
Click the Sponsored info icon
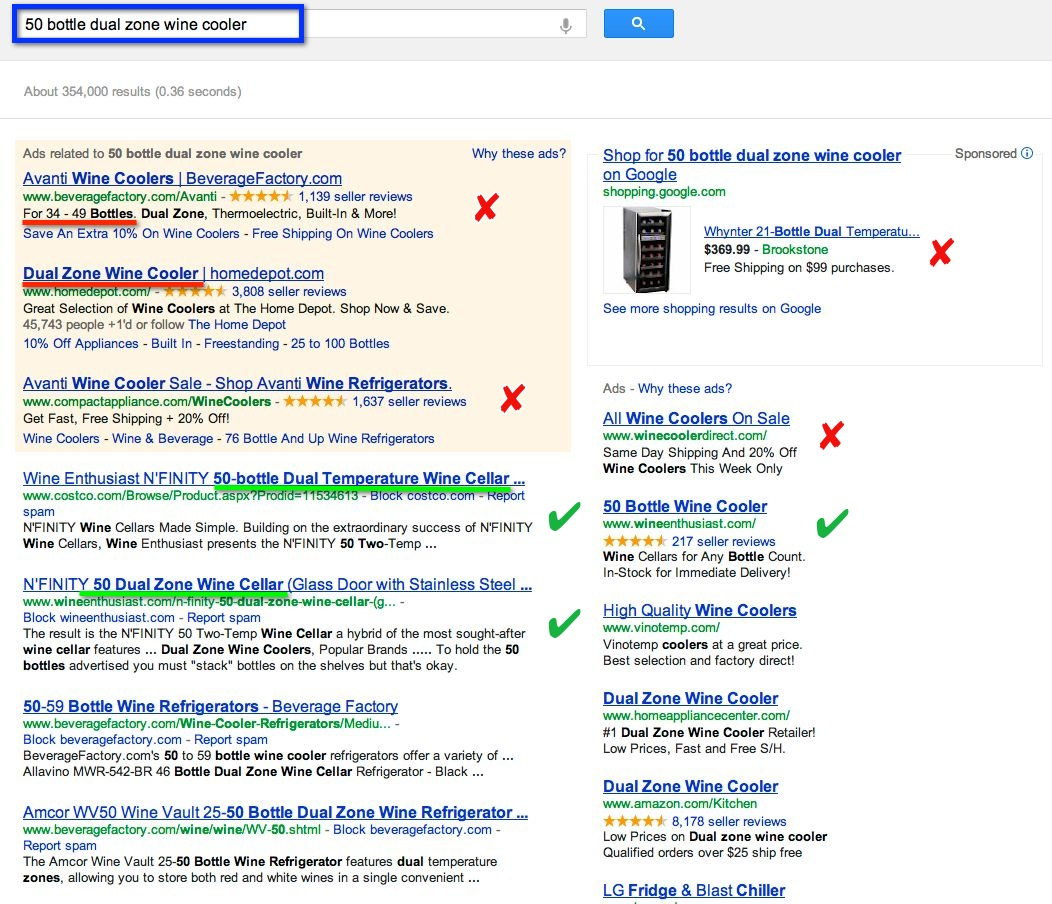(1027, 153)
